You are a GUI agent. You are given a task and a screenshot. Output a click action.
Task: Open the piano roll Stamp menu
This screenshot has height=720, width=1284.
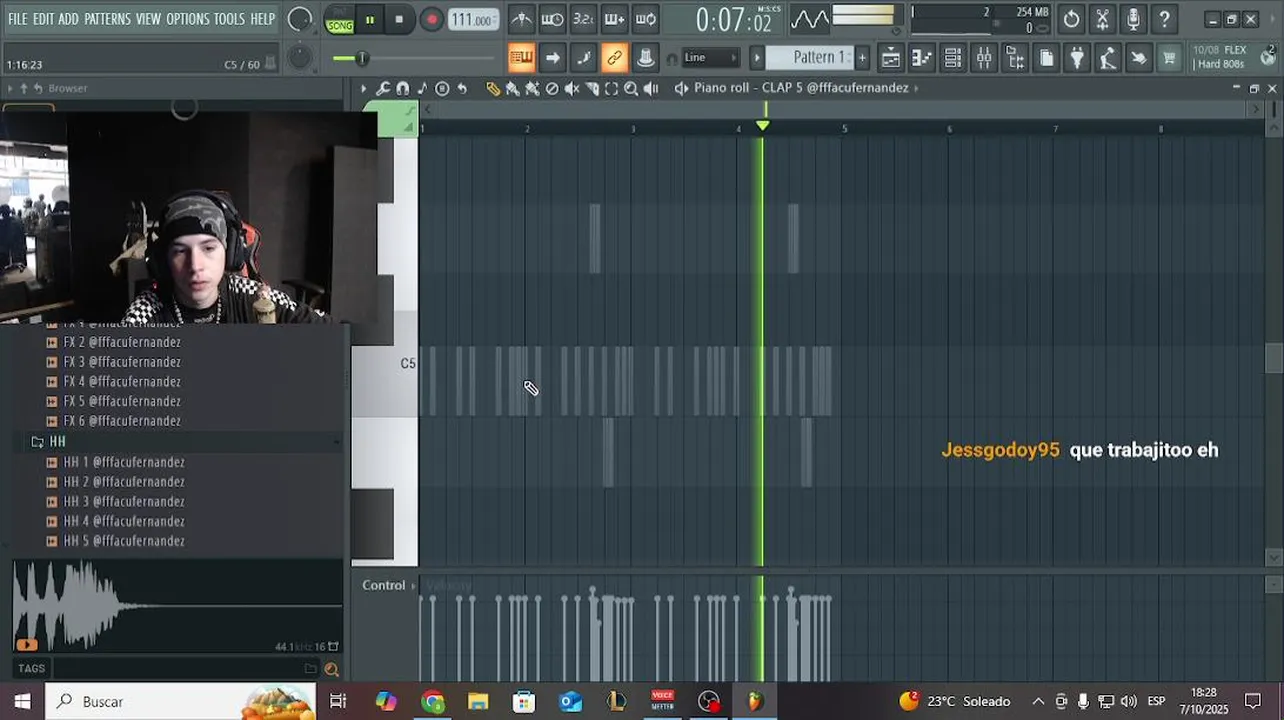(x=422, y=88)
